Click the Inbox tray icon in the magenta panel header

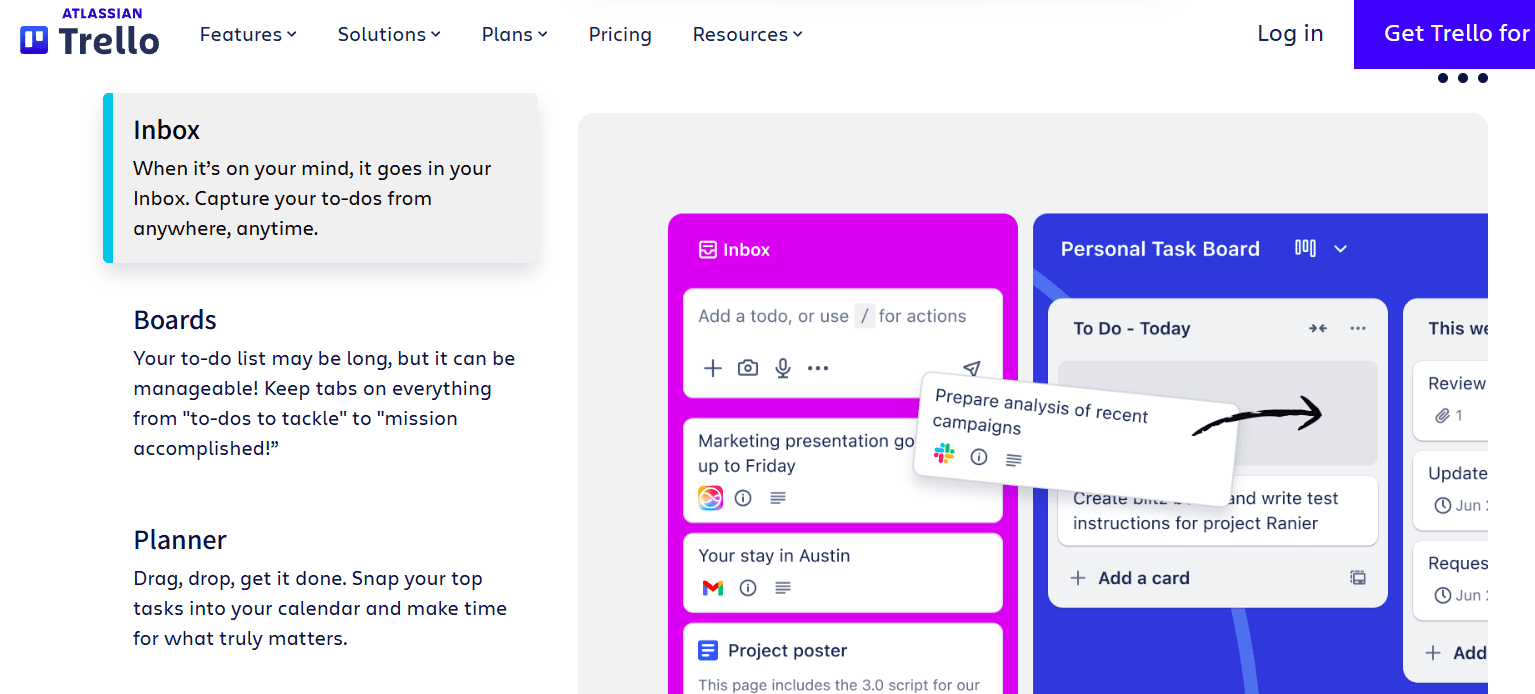pos(708,250)
